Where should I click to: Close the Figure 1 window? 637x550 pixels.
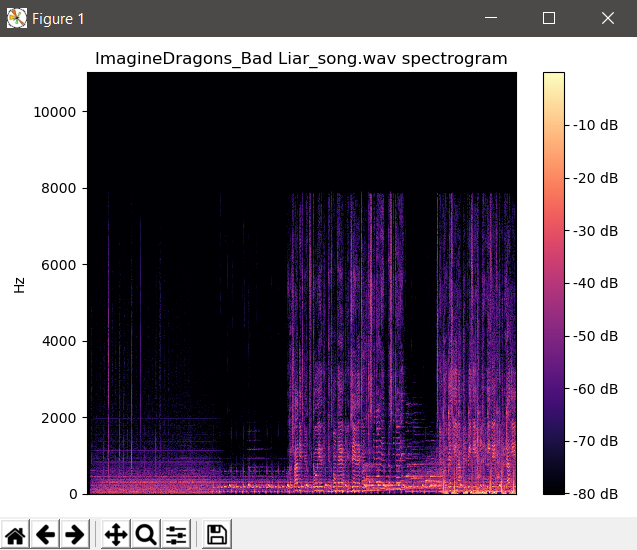608,18
